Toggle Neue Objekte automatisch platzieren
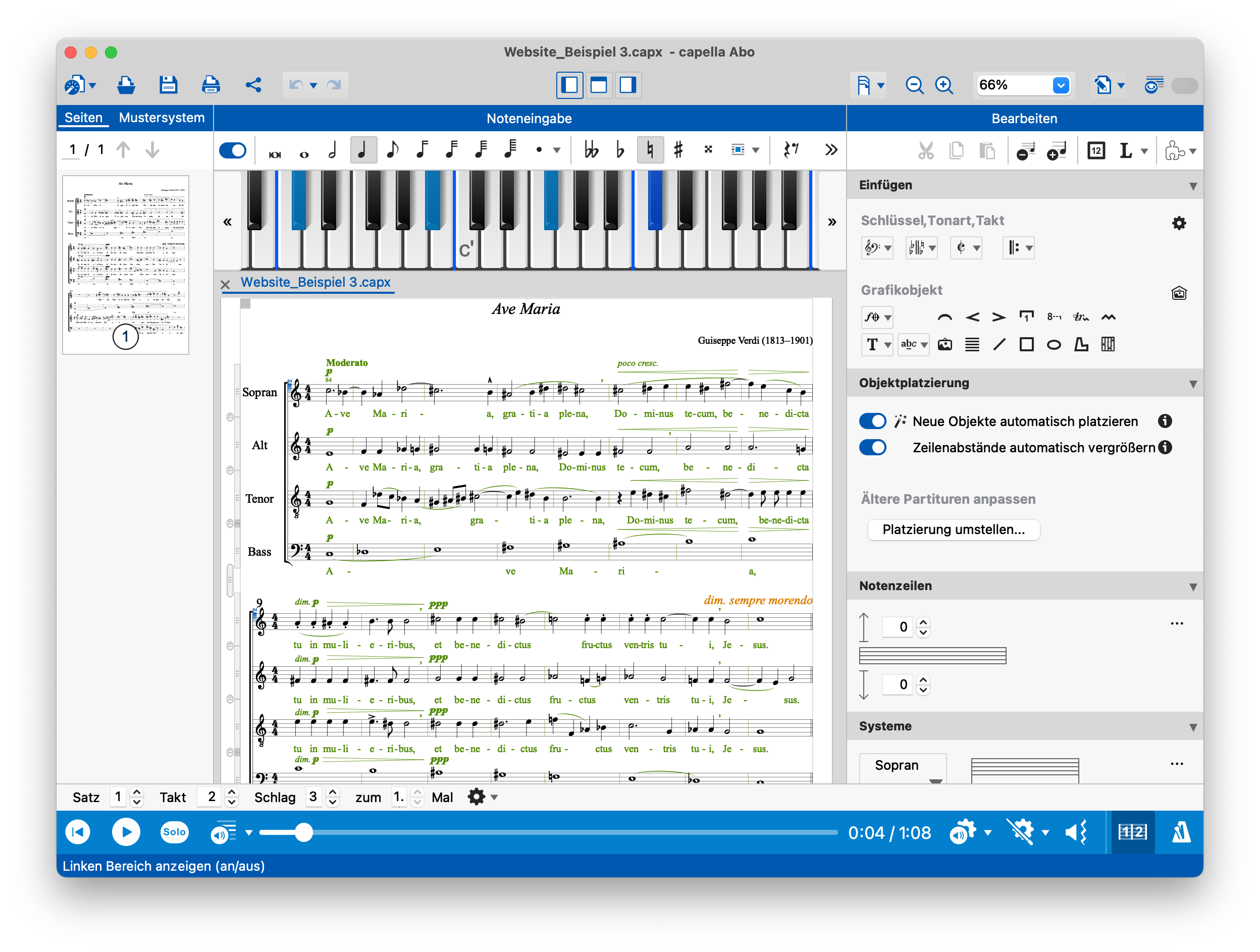 872,421
